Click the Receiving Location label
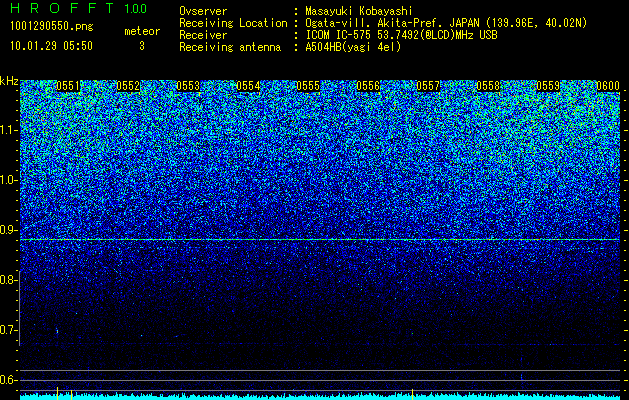This screenshot has height=400, width=629. [x=233, y=23]
